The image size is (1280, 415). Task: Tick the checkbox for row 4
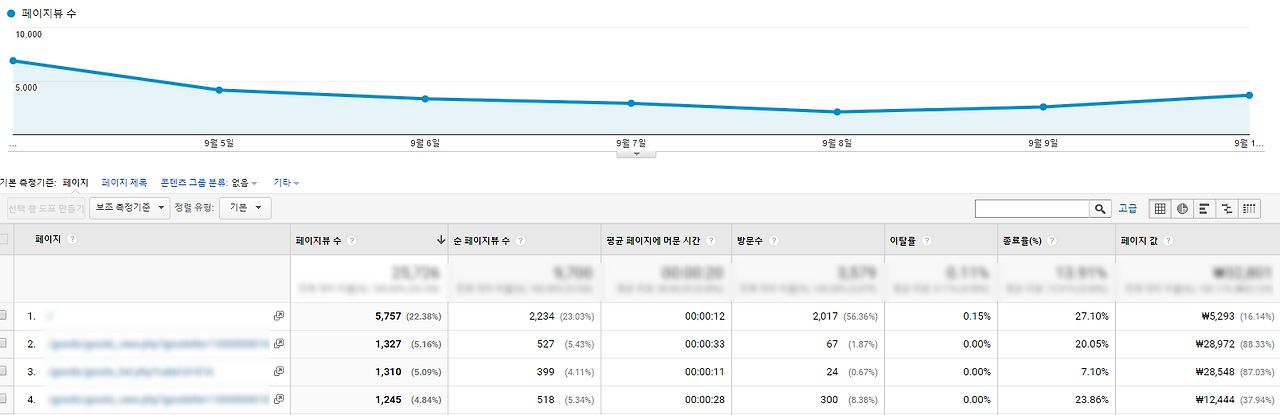point(3,400)
